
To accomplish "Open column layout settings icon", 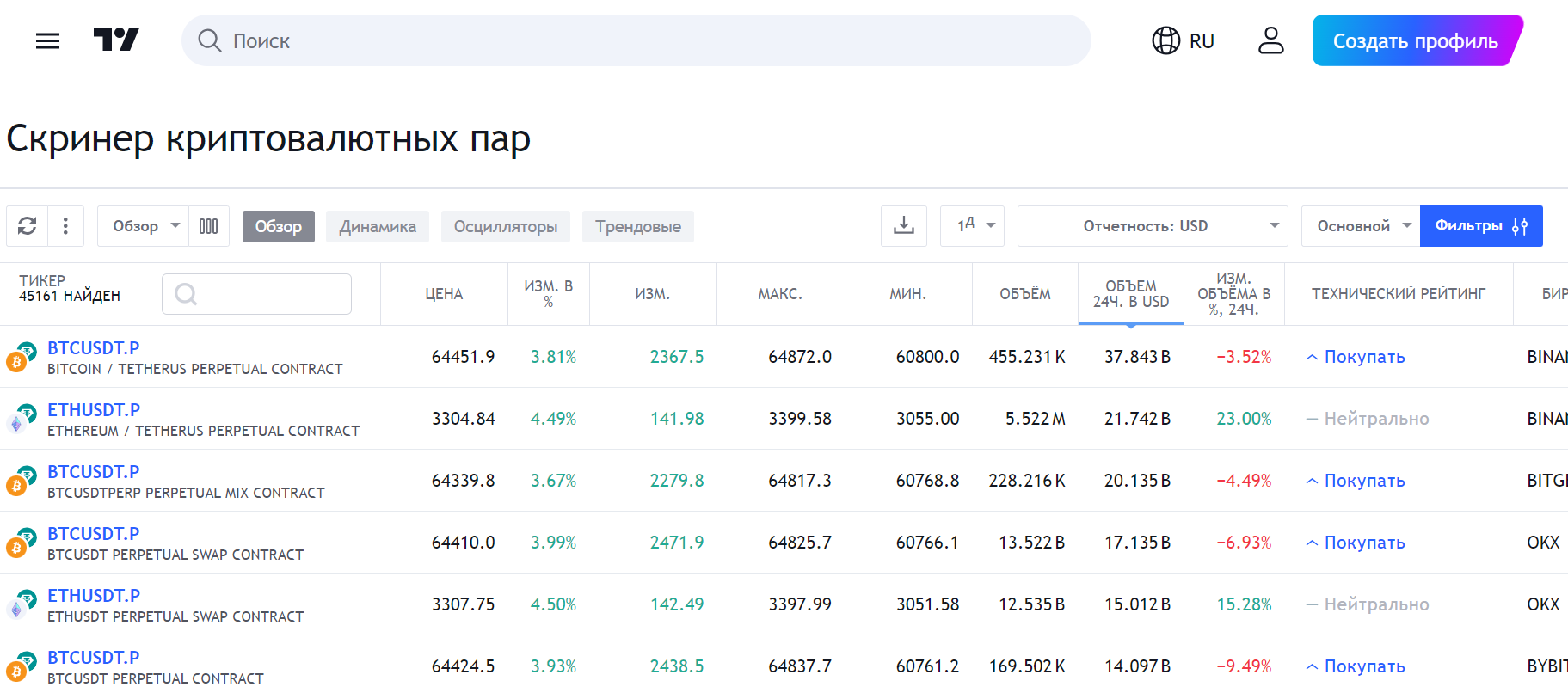I will 209,226.
